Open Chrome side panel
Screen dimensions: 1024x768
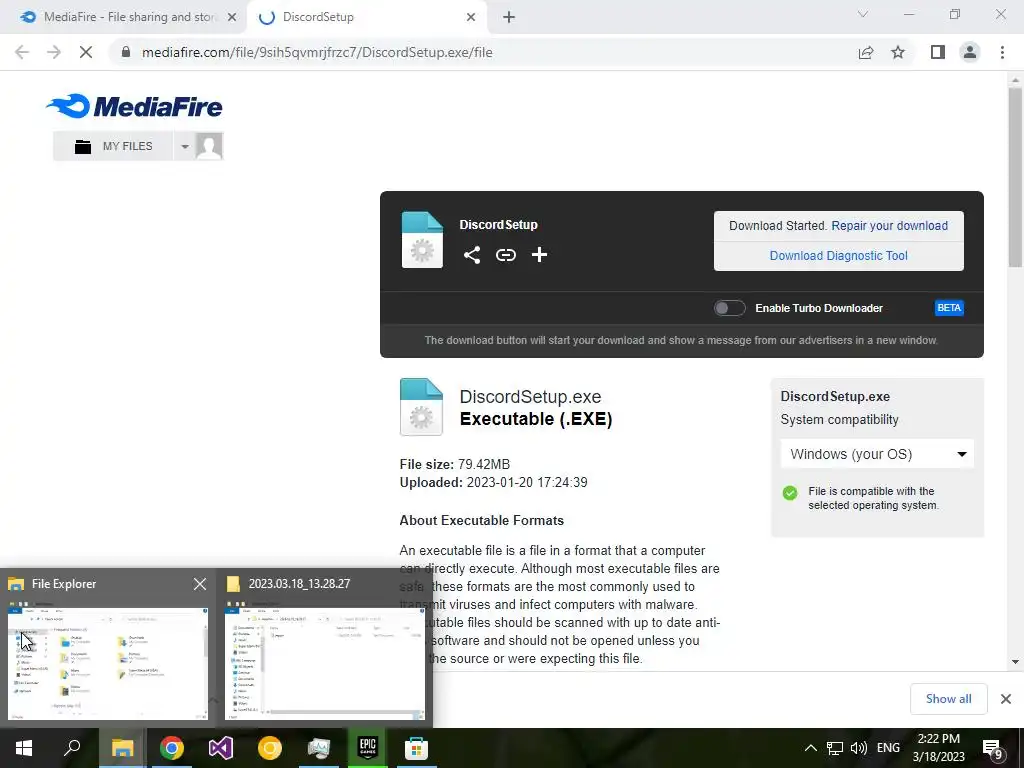pyautogui.click(x=938, y=52)
